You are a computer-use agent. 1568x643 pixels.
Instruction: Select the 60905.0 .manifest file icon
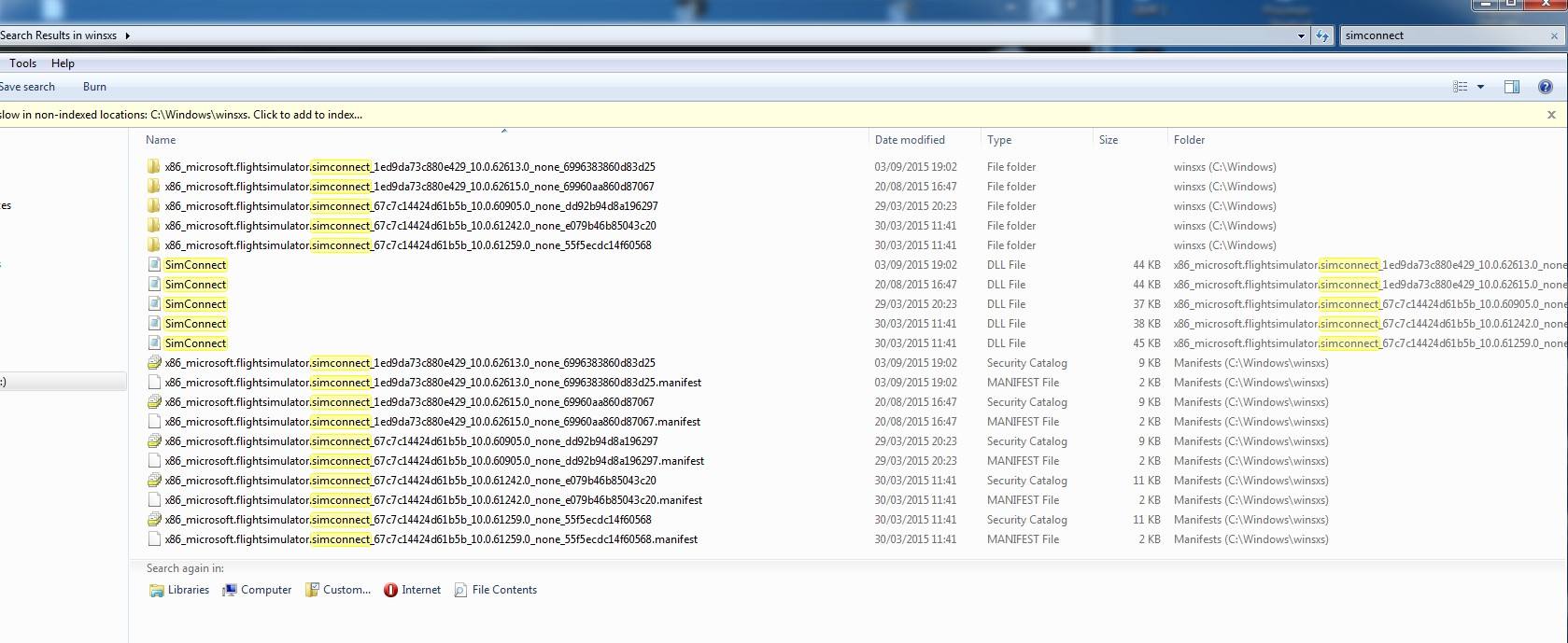154,461
